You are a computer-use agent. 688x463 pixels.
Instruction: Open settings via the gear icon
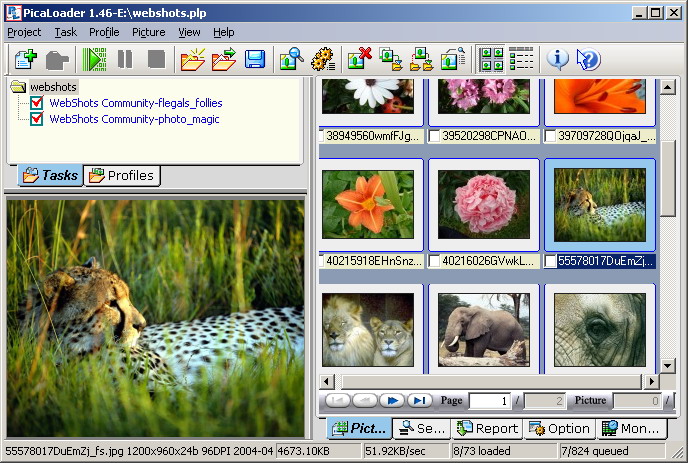(322, 59)
